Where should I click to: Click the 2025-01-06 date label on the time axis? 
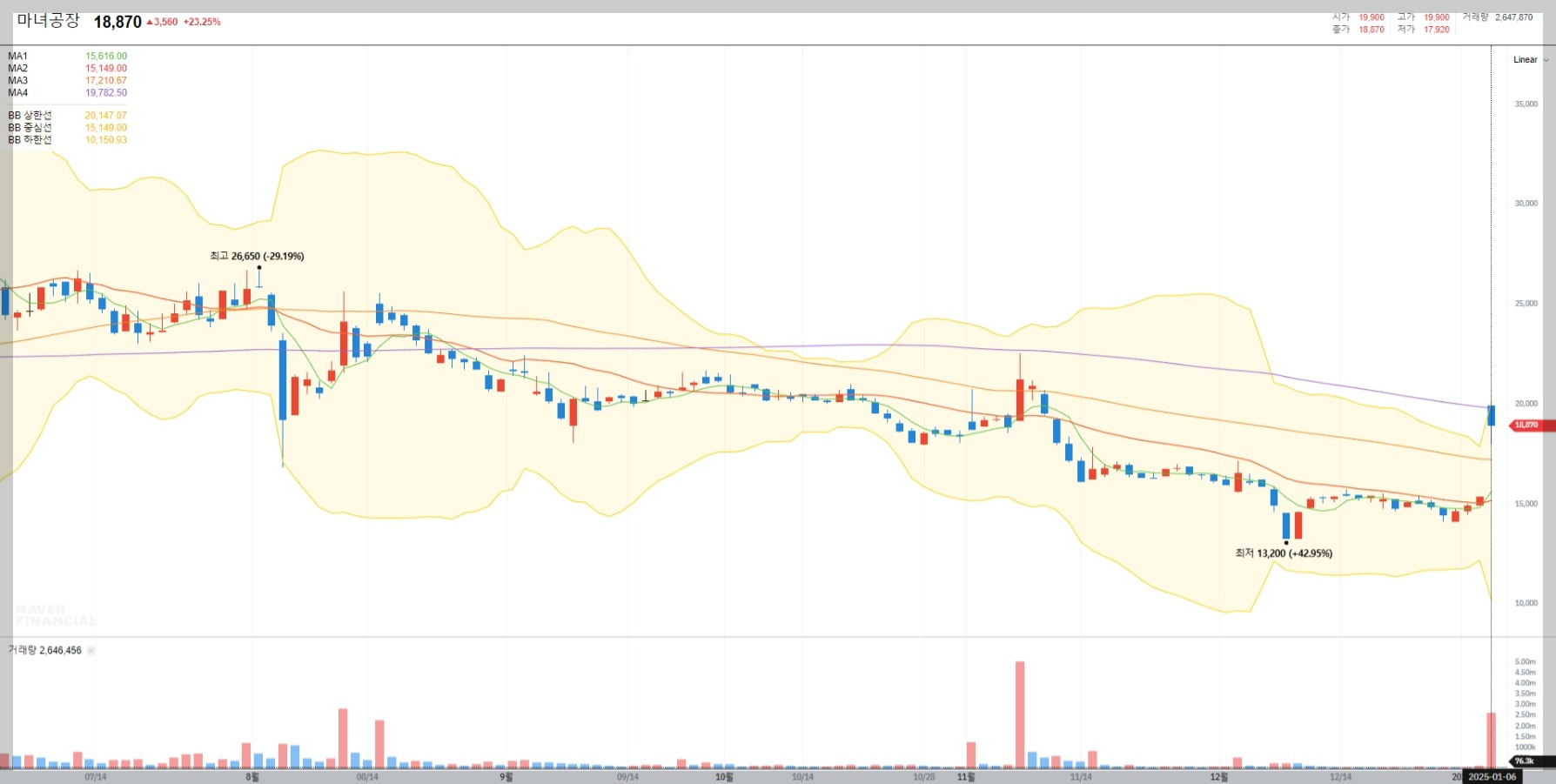1492,777
